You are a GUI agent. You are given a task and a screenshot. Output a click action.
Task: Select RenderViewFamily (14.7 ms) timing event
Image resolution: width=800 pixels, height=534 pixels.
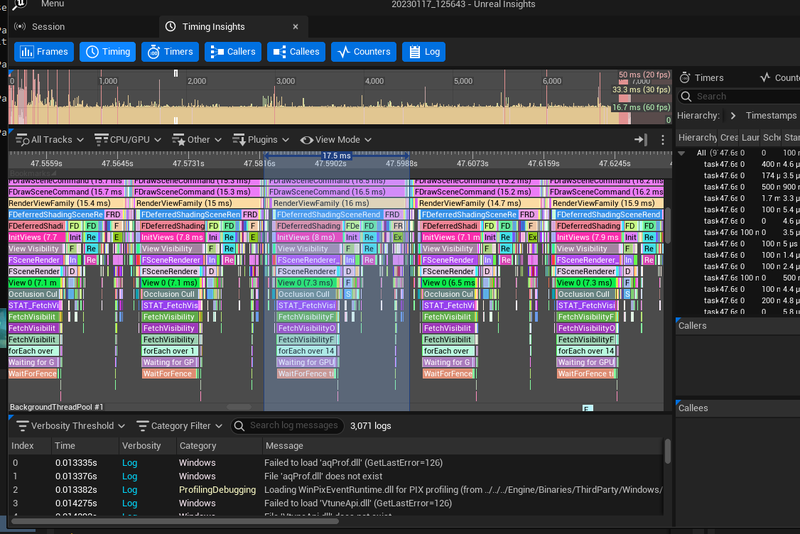click(x=479, y=203)
